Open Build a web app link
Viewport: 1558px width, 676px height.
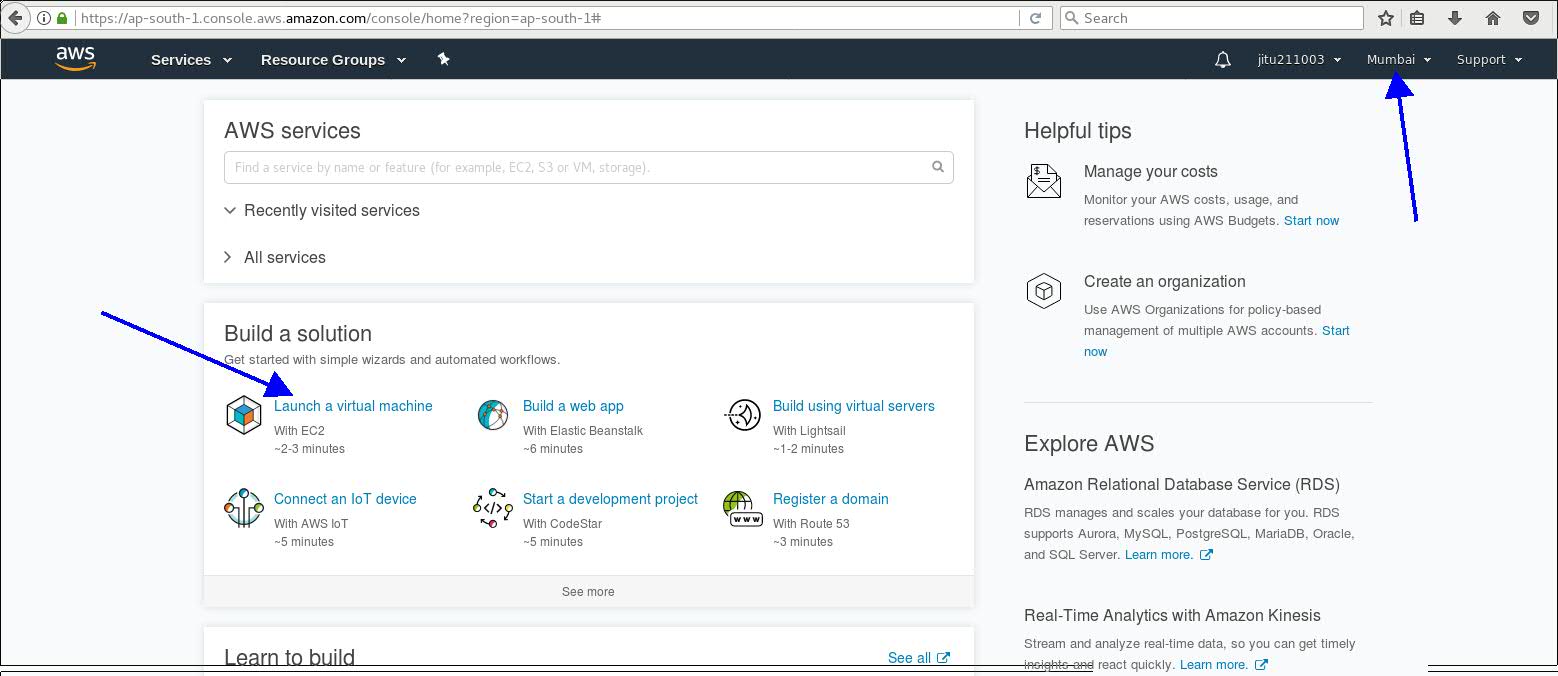(573, 406)
